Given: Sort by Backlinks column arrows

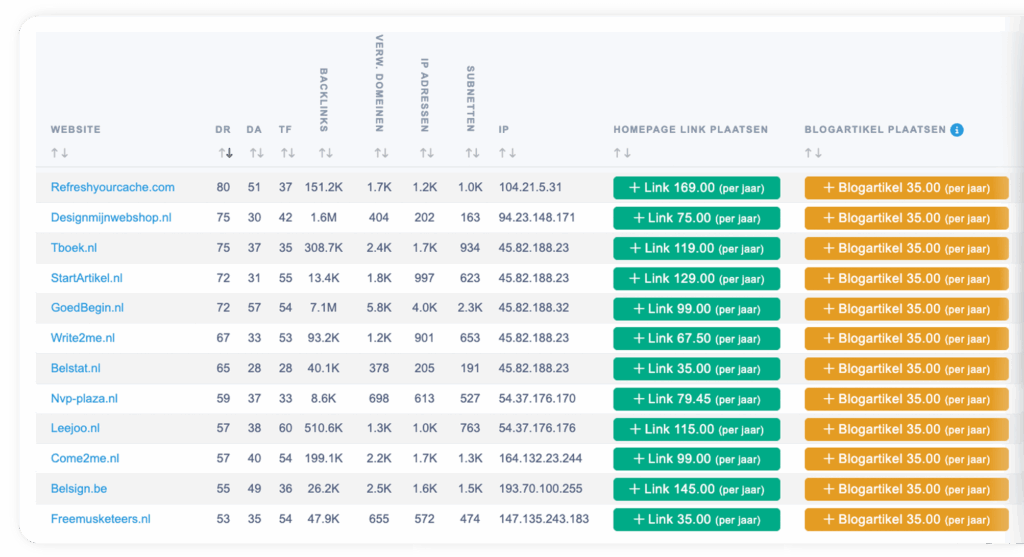Looking at the screenshot, I should click(326, 153).
